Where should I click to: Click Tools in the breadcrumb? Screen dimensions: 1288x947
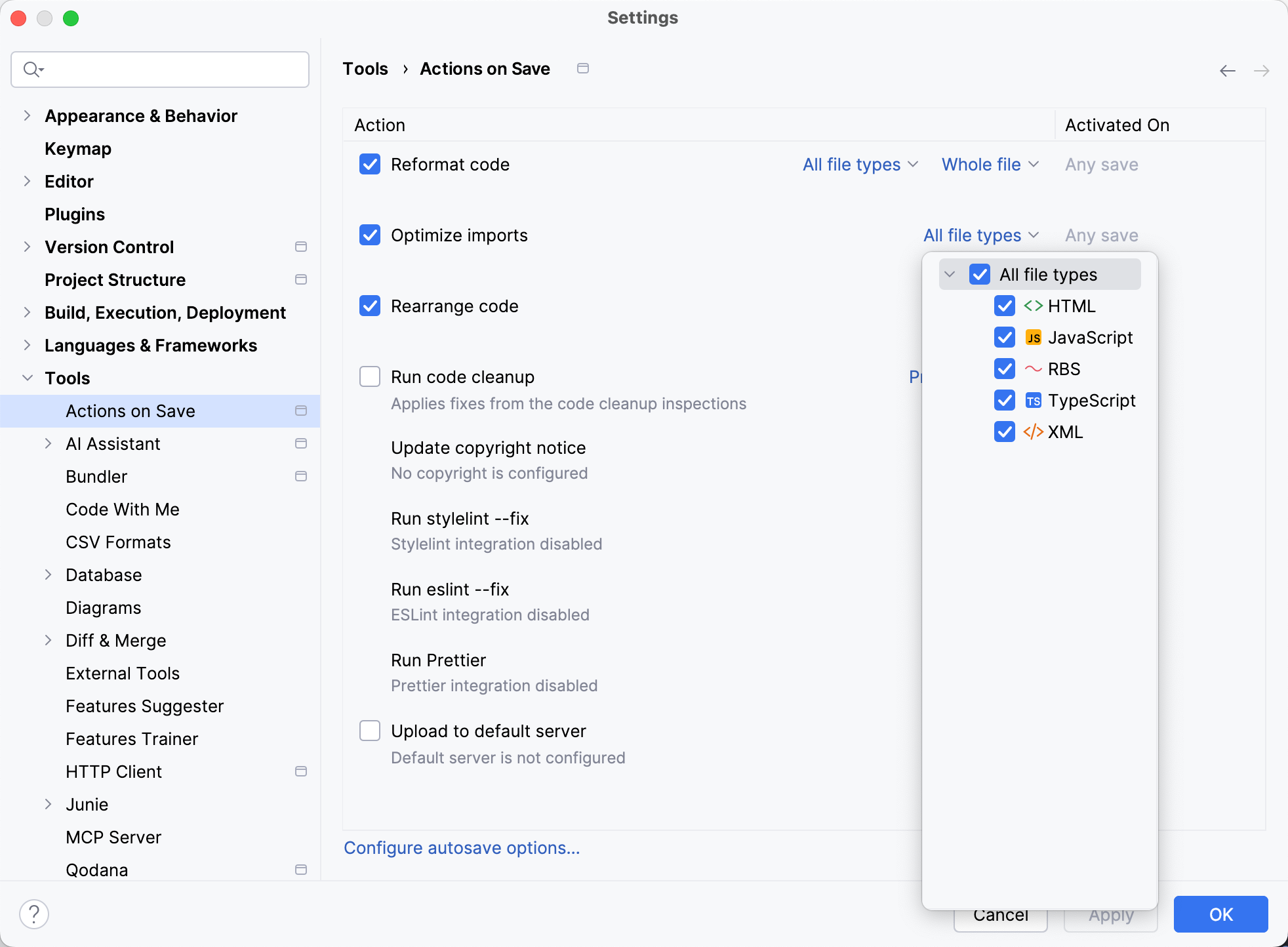point(365,68)
